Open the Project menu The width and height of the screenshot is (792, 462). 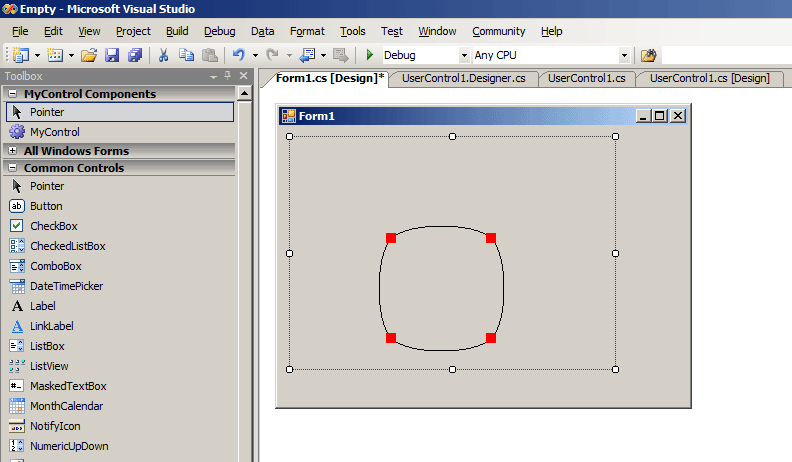[133, 31]
